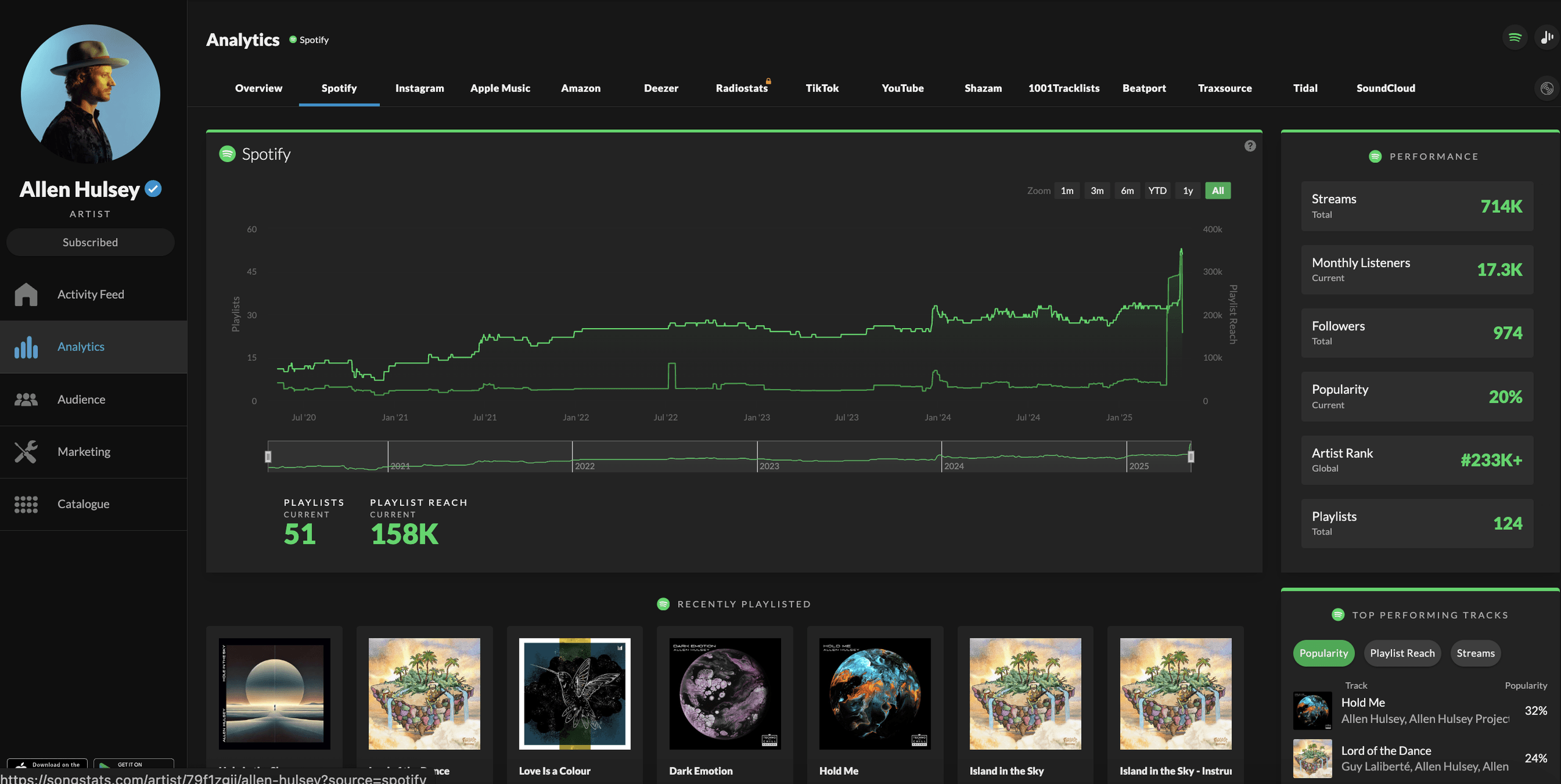Open Marketing section in sidebar
Viewport: 1561px width, 784px height.
pos(93,452)
